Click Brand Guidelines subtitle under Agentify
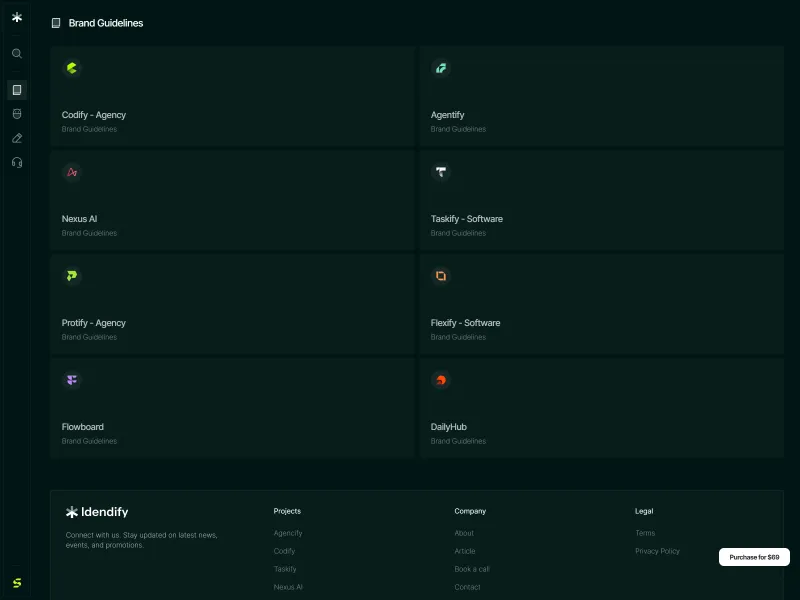Screen dimensions: 800x600 click(x=458, y=129)
